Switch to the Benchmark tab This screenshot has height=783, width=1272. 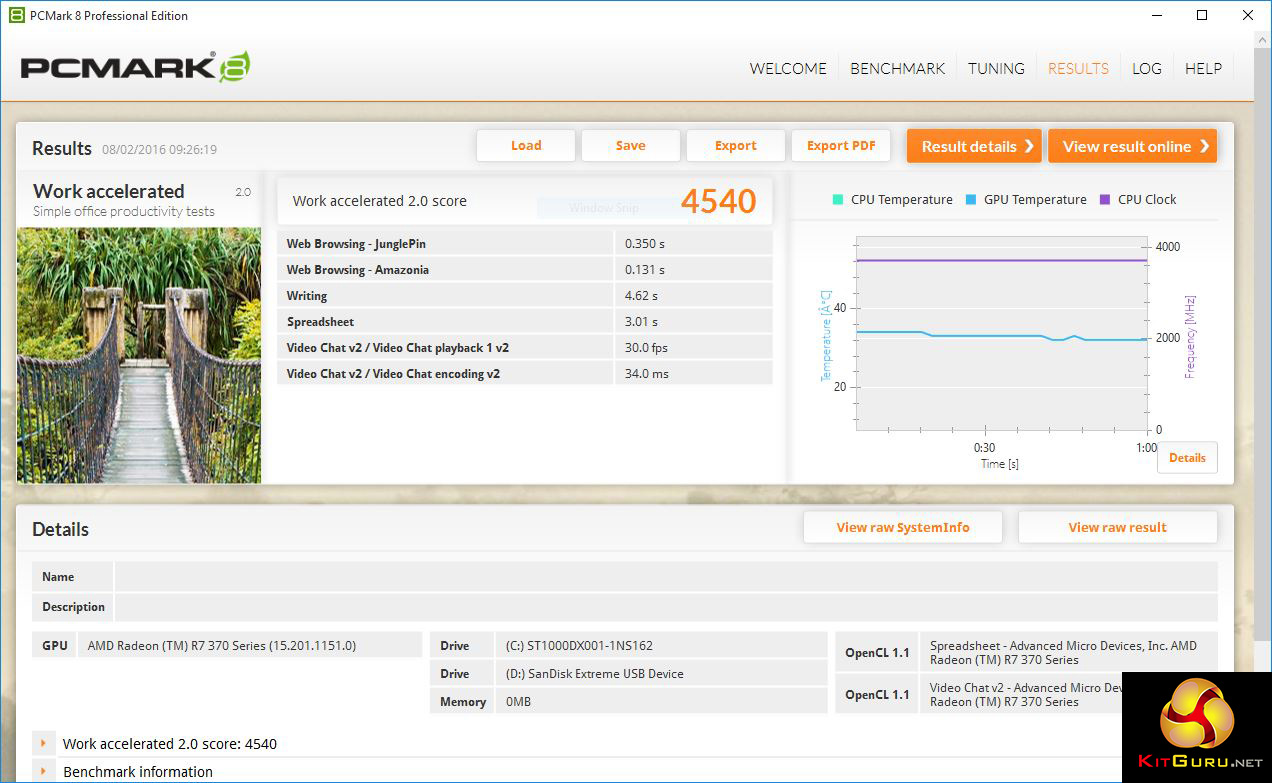coord(897,68)
